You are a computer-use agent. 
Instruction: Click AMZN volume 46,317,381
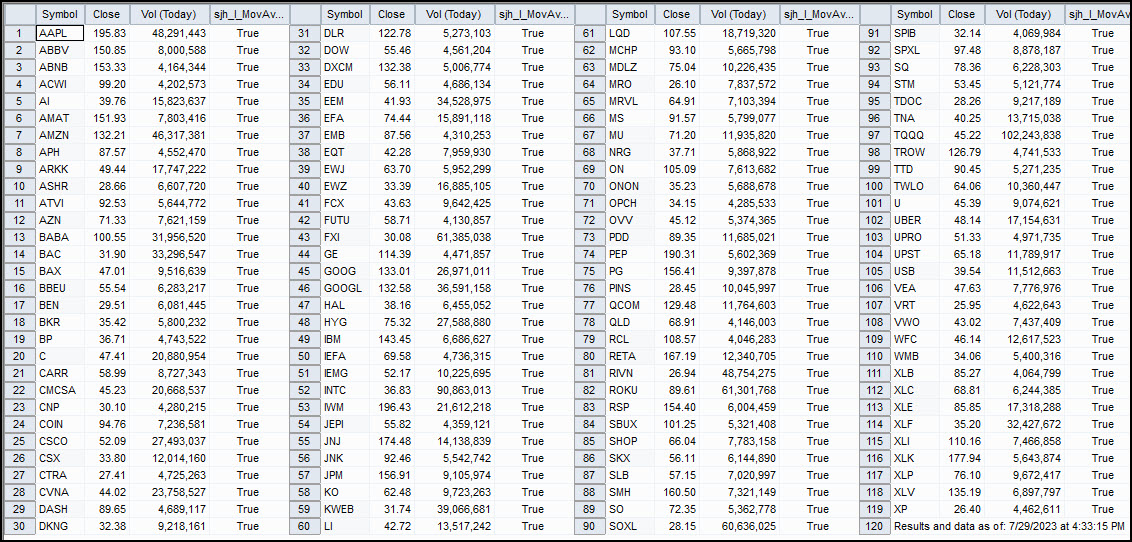pos(170,135)
